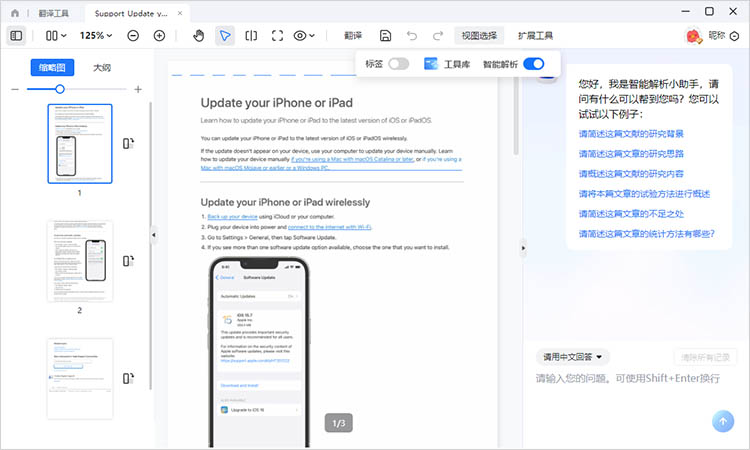
Task: Zoom out with minus circle icon
Action: coord(133,35)
